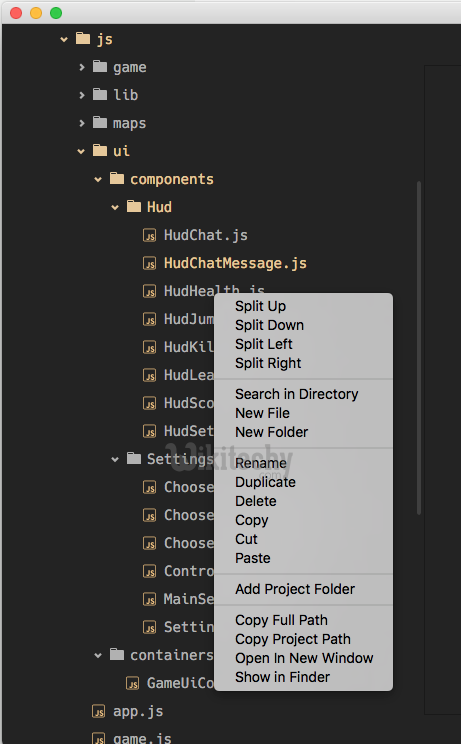The image size is (461, 744).
Task: Click the containers folder icon
Action: 117,654
